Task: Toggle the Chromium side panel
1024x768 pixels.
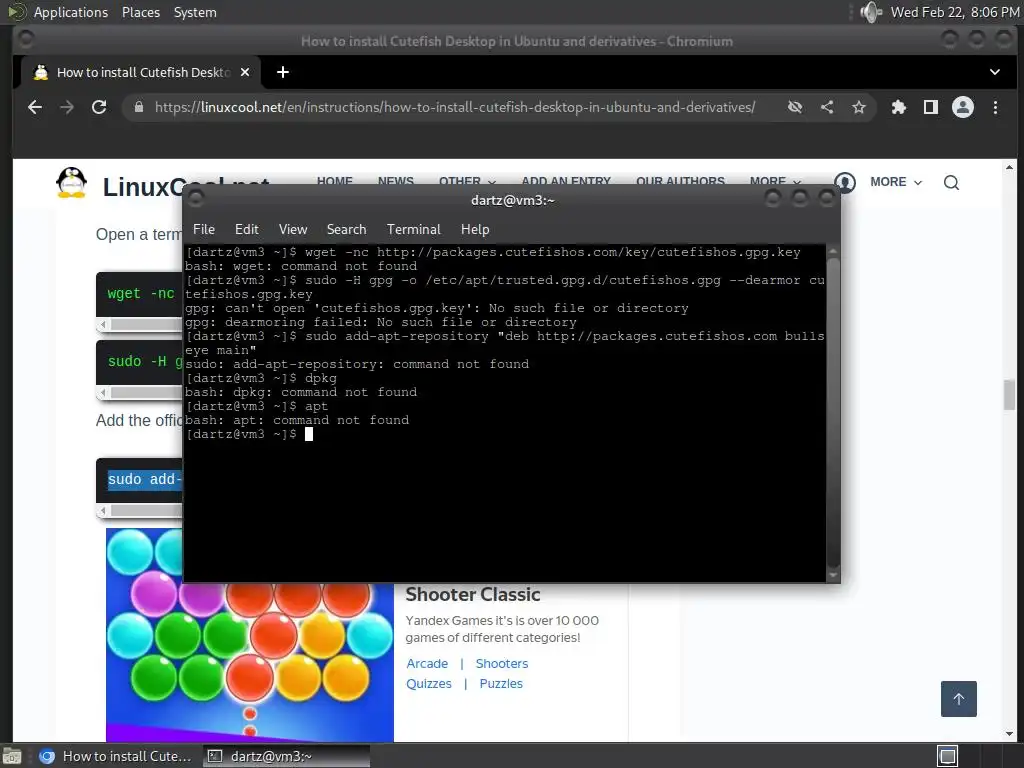Action: 931,107
